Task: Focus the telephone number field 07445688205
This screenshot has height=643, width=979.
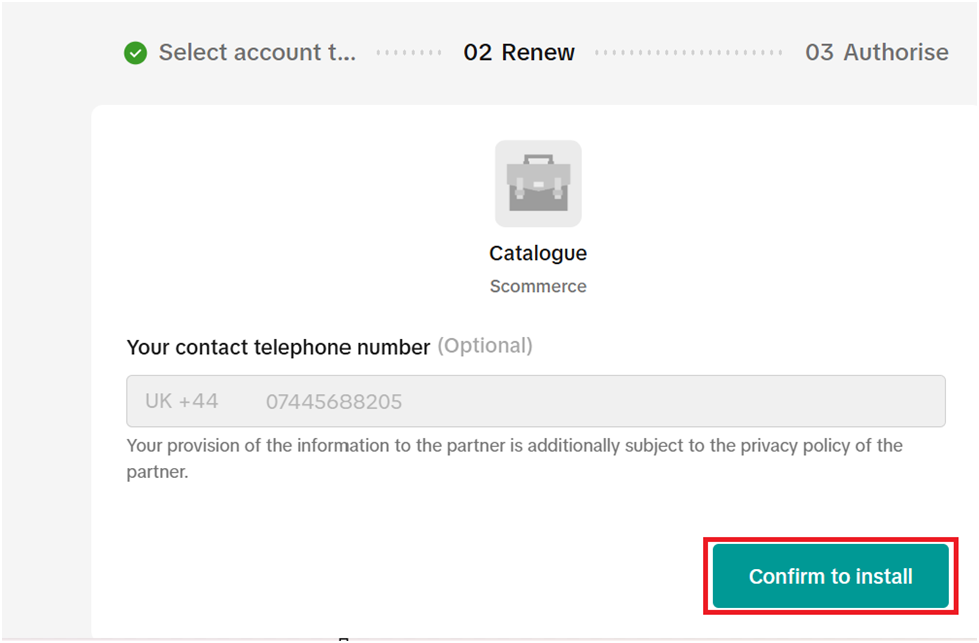Action: 334,402
